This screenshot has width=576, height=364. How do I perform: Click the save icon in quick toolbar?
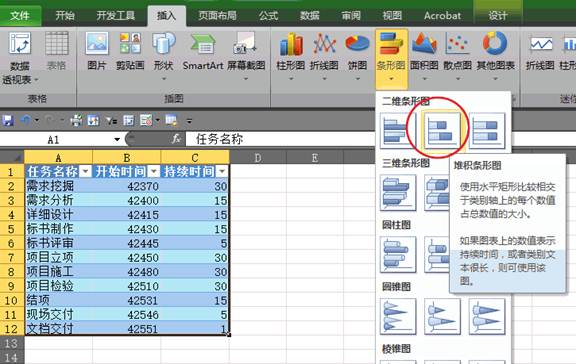point(7,120)
